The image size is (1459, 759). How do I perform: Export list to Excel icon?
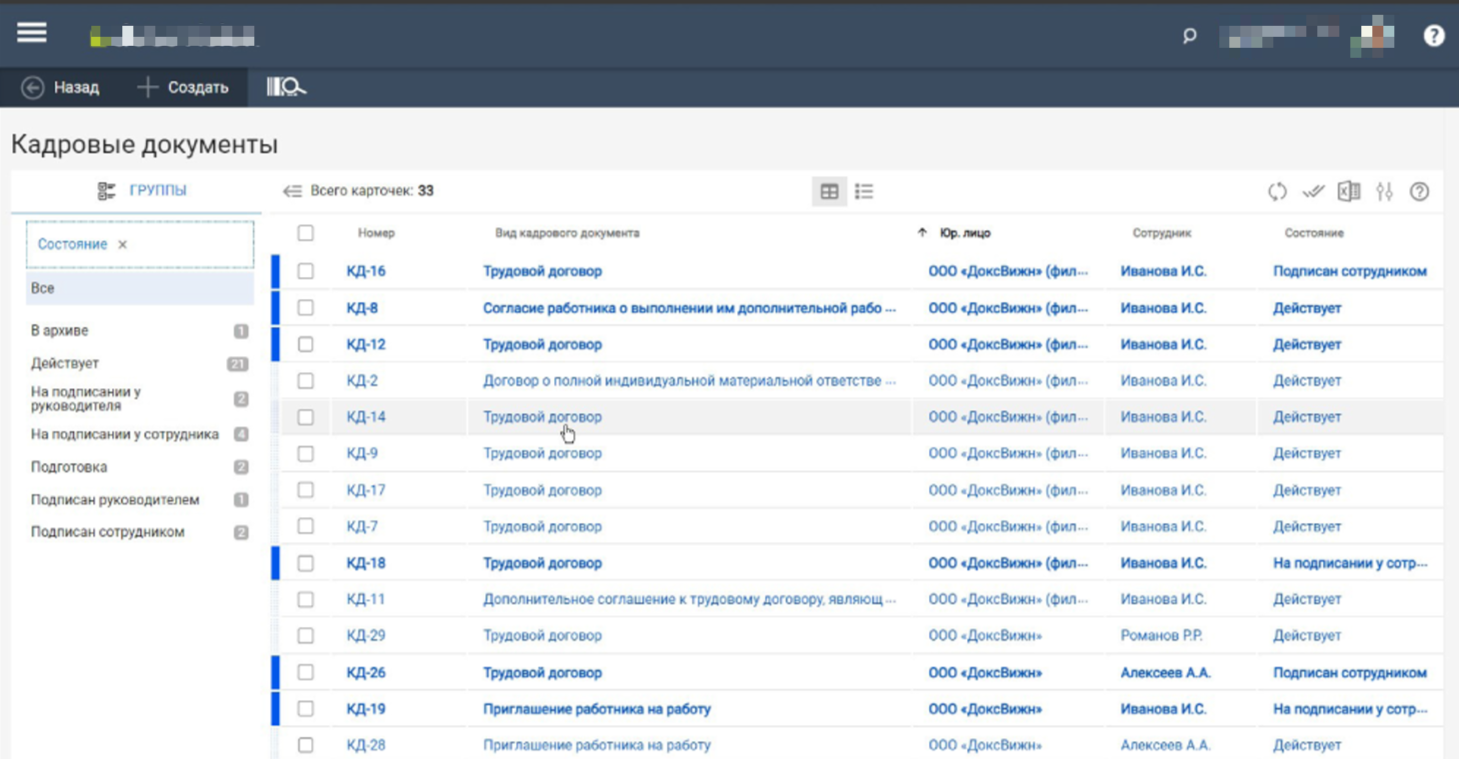(1349, 191)
